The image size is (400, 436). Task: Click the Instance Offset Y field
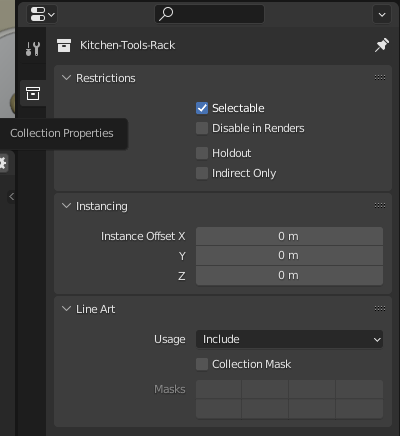coord(289,256)
